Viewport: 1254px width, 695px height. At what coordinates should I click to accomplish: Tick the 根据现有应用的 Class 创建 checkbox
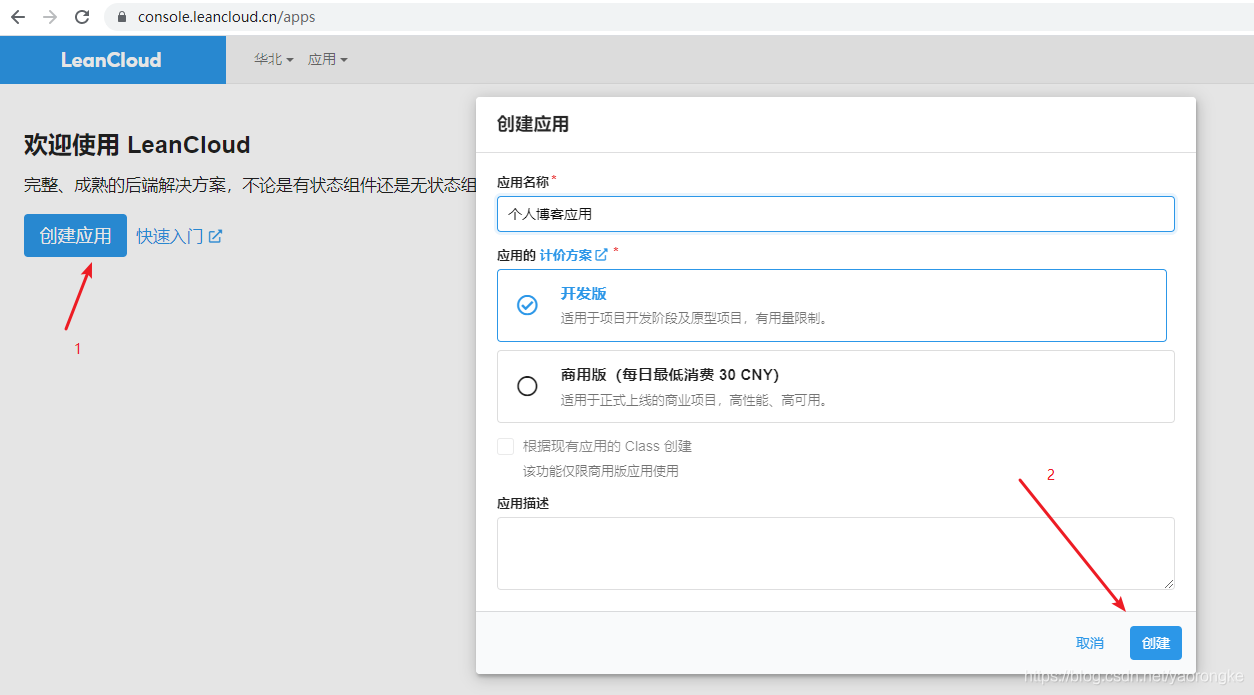[x=506, y=446]
